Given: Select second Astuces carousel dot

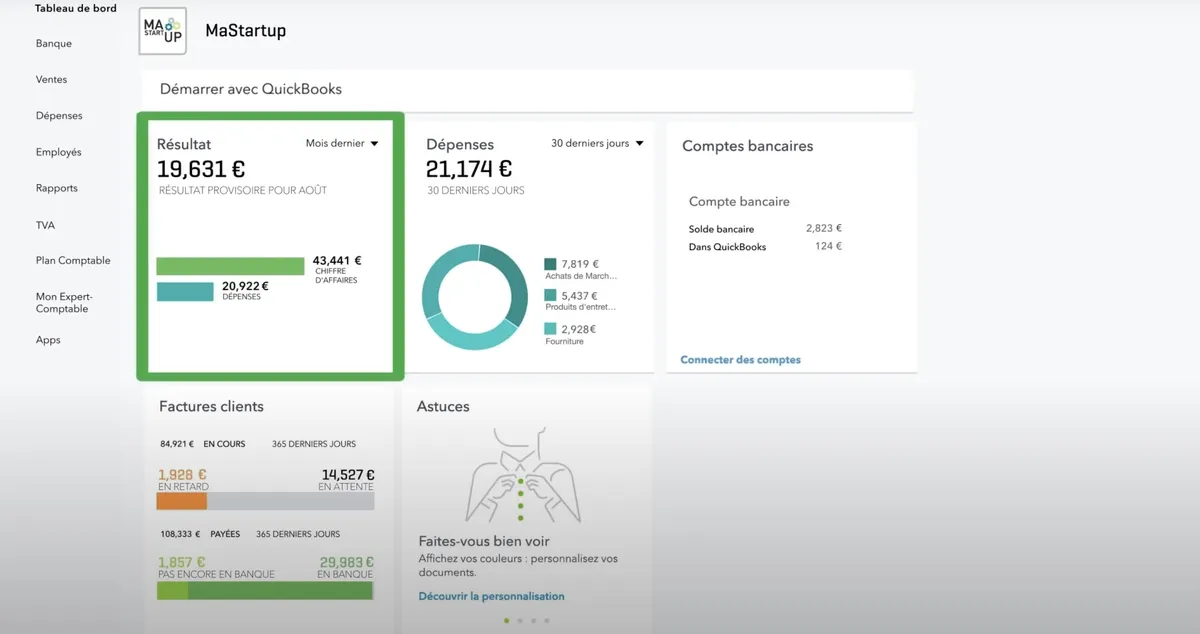Looking at the screenshot, I should [x=520, y=621].
